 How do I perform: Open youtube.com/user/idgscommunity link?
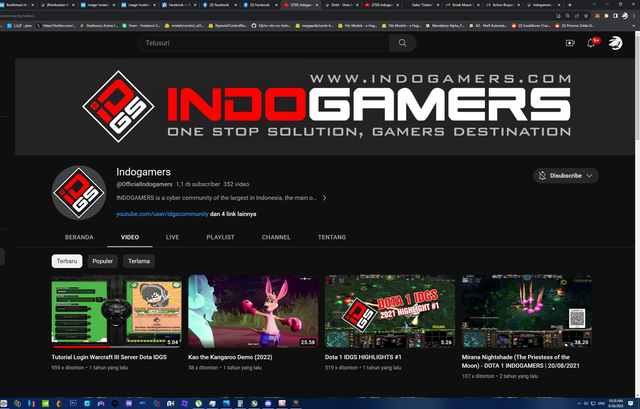(x=162, y=214)
